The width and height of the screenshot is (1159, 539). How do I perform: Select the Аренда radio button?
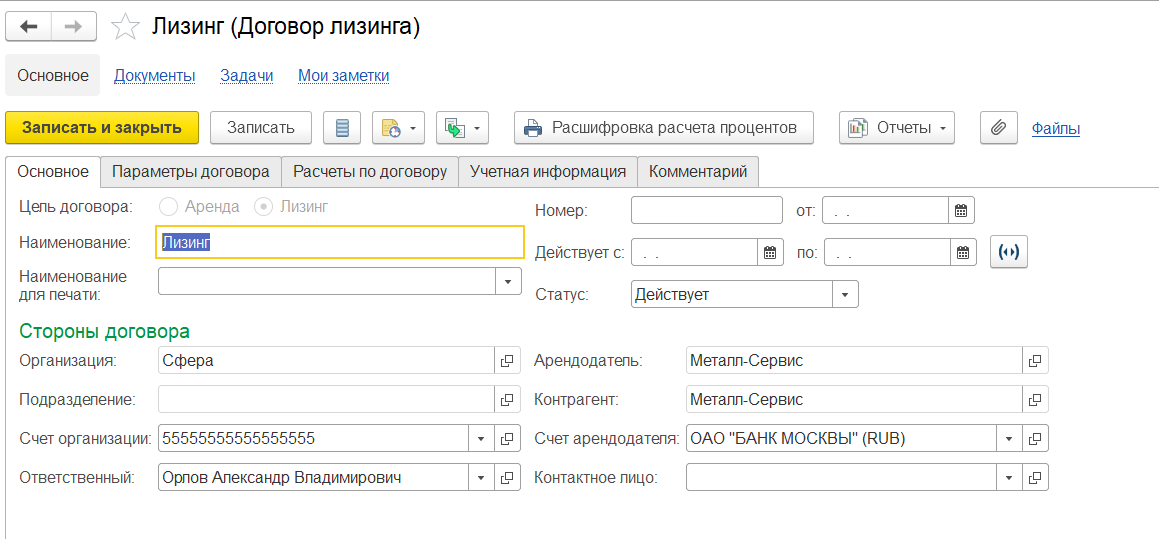click(169, 207)
